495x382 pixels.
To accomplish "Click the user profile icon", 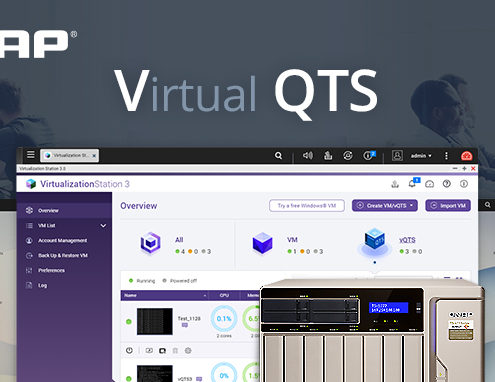I will click(x=397, y=155).
